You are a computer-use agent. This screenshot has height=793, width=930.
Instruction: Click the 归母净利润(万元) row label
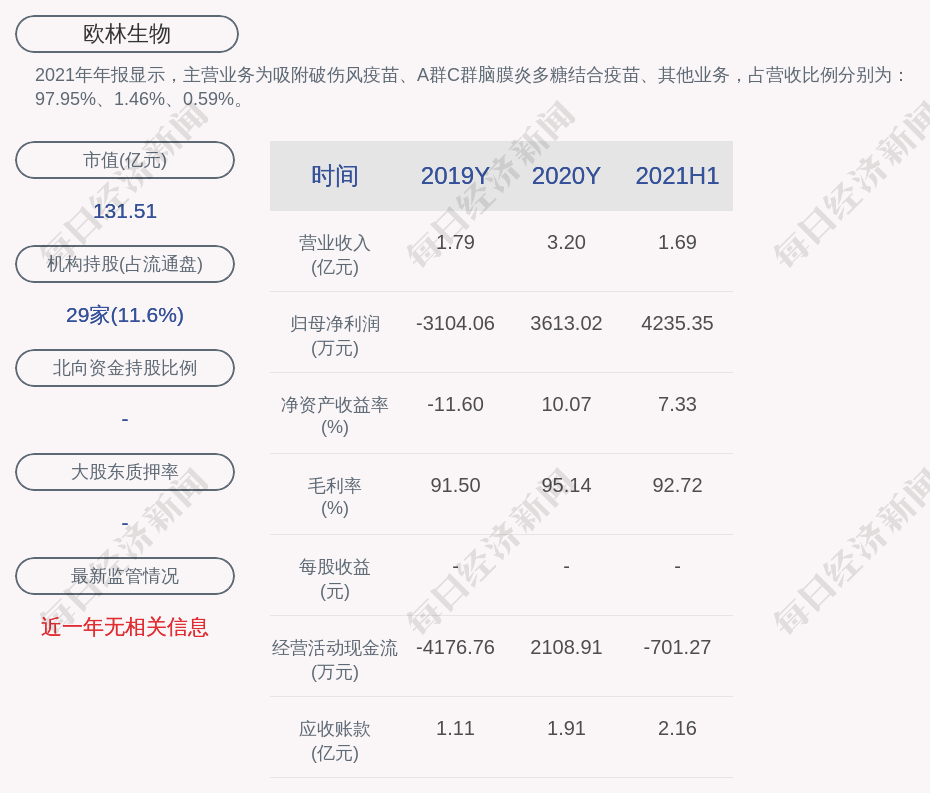pos(335,336)
